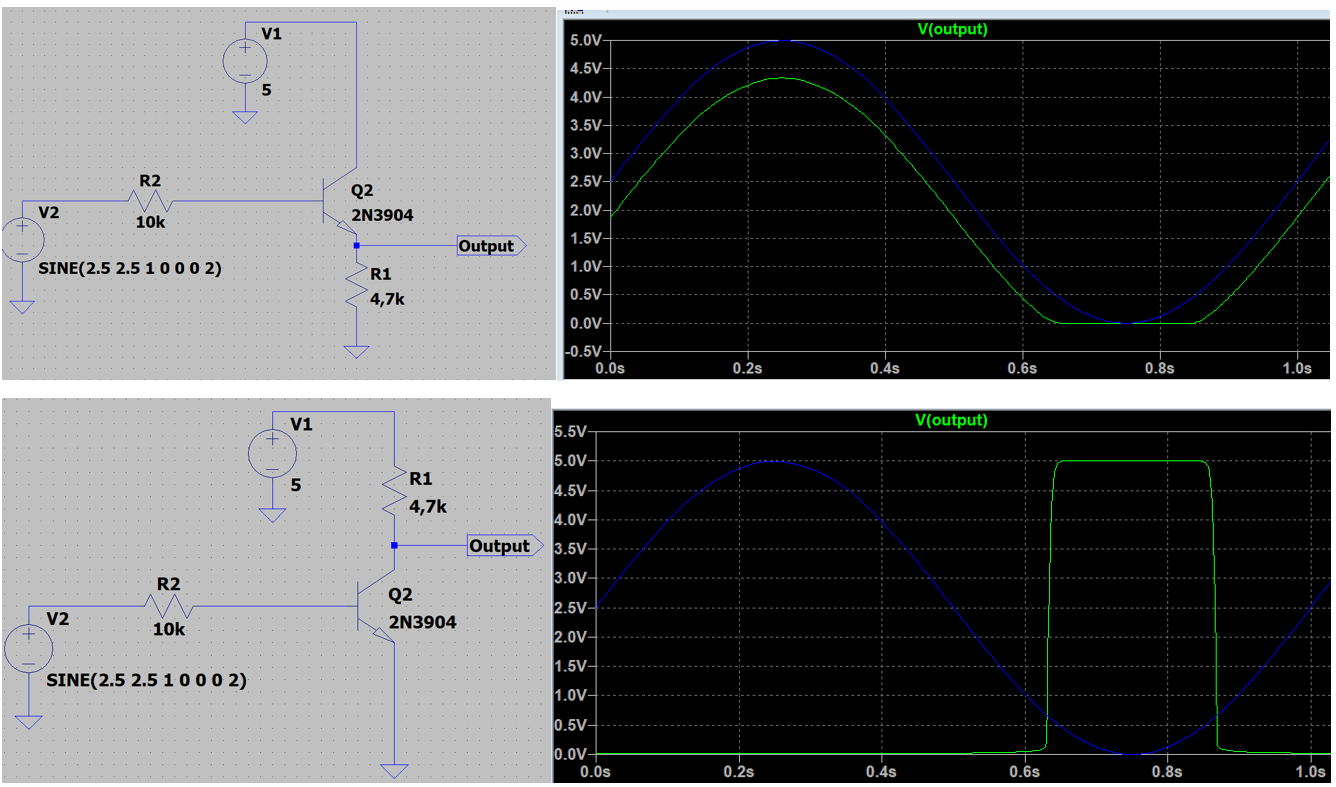Click the blue output node junction in the top schematic

click(355, 245)
